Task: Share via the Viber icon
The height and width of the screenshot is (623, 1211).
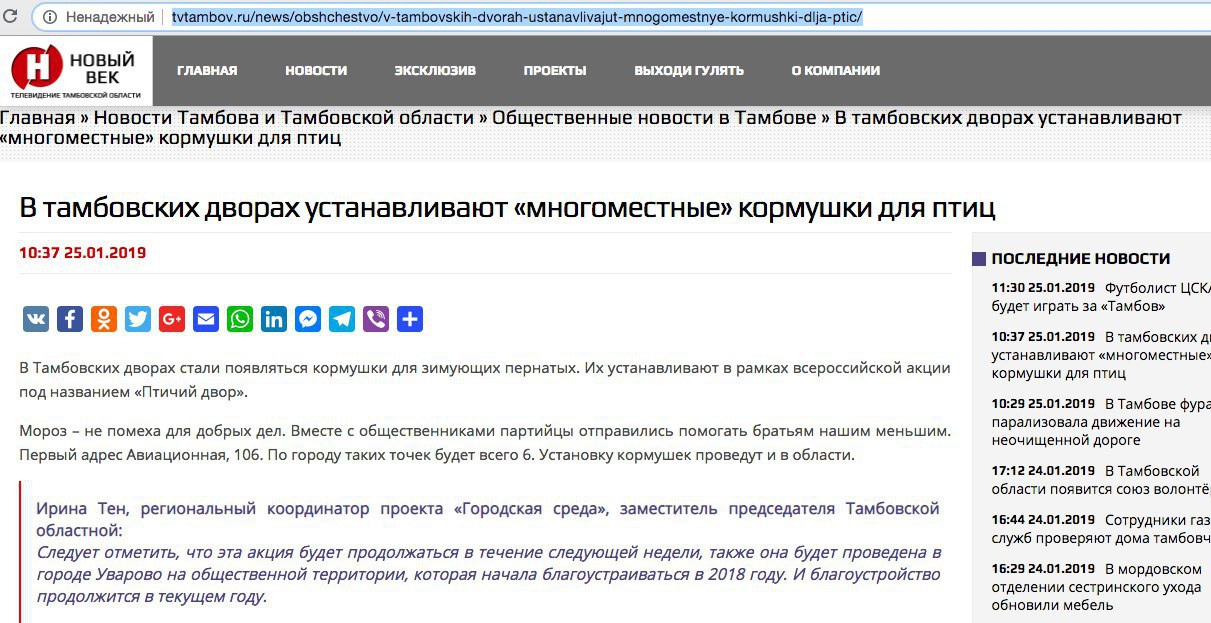Action: coord(376,319)
